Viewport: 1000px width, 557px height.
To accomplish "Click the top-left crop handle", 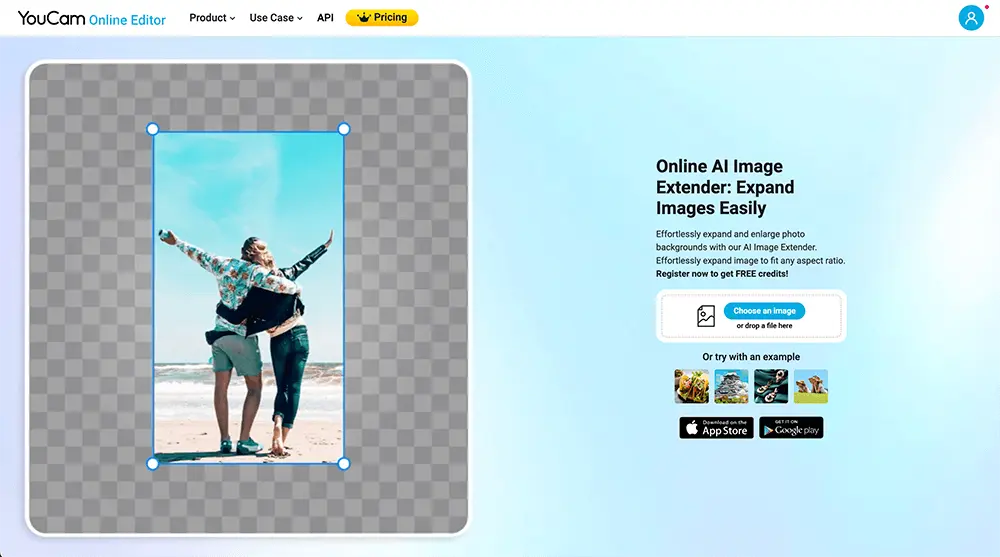I will tap(152, 130).
